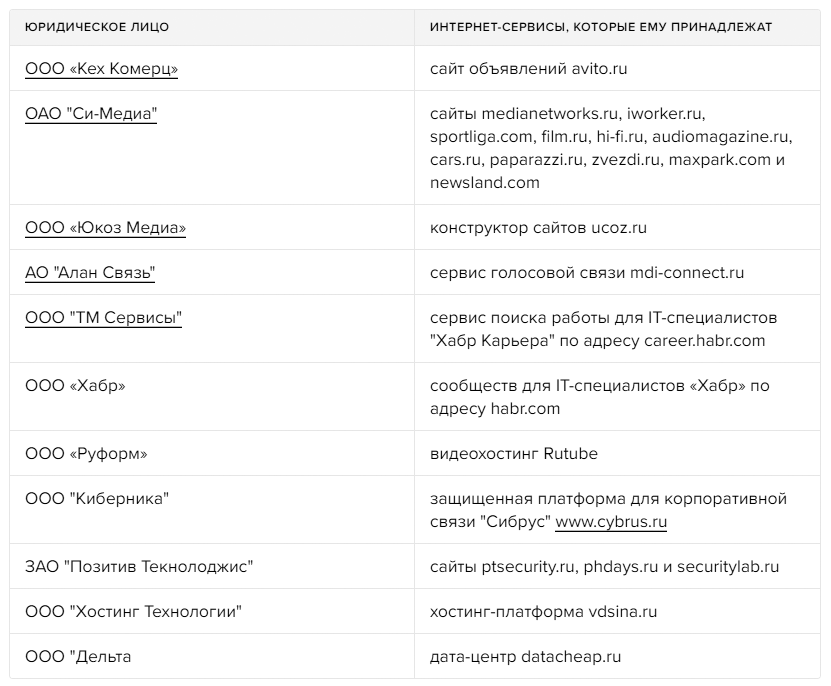This screenshot has width=831, height=686.
Task: Click the avito.ru description text
Action: (528, 69)
